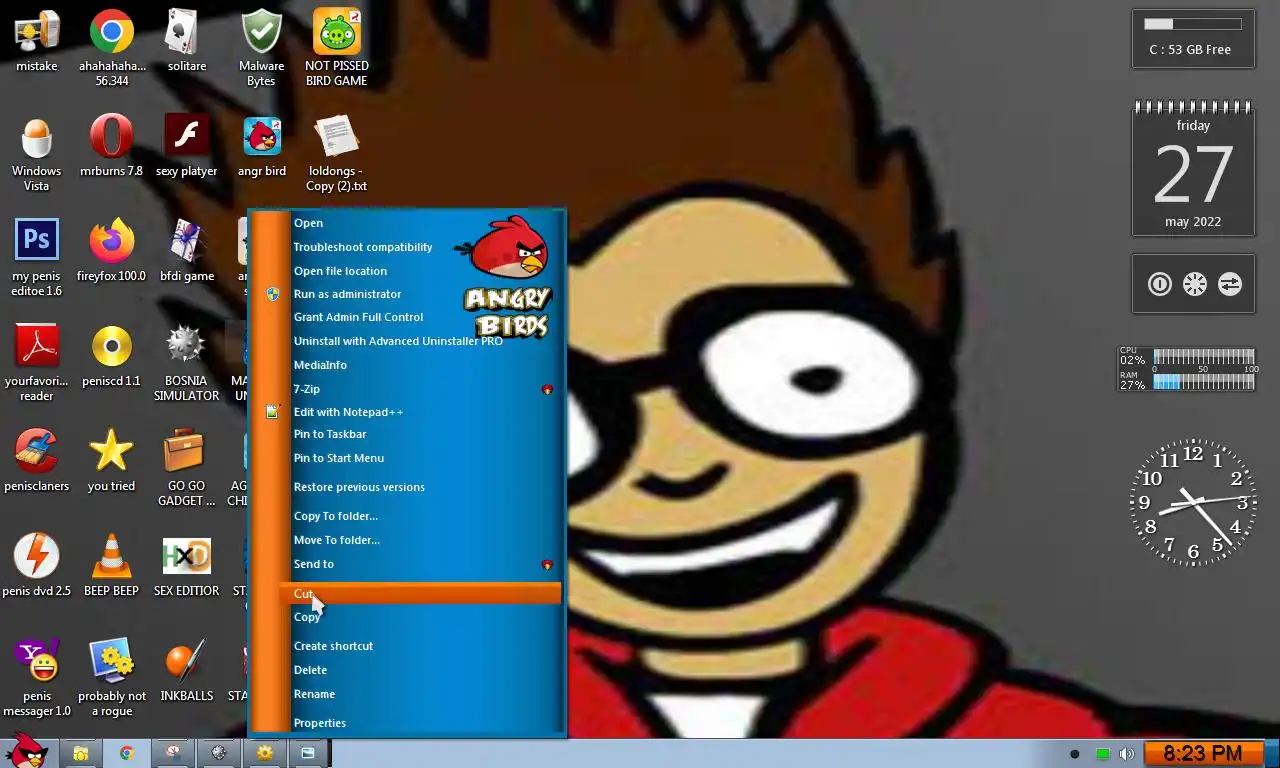Click the green network tray icon

point(1102,754)
